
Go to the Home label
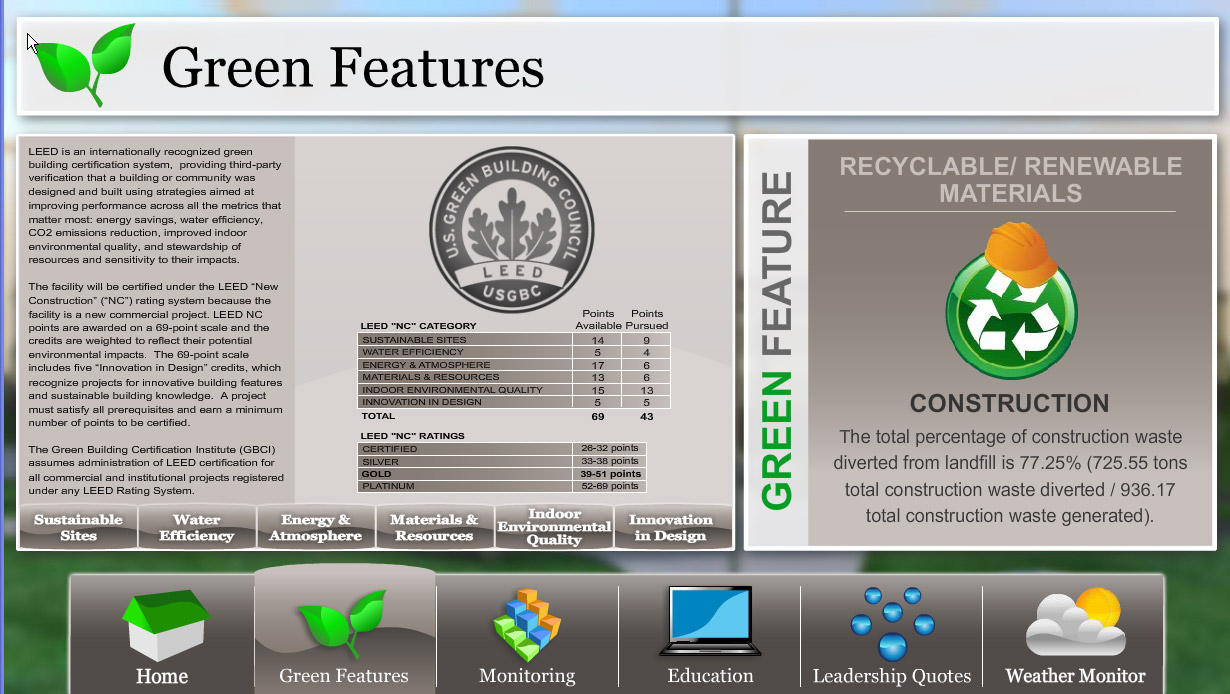[x=162, y=677]
